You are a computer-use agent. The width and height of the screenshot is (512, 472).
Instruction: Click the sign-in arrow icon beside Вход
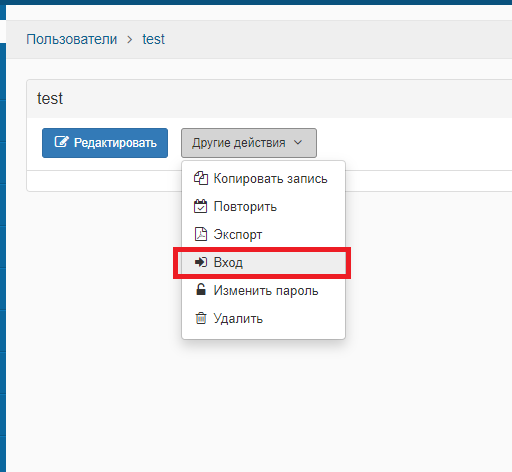(x=201, y=262)
